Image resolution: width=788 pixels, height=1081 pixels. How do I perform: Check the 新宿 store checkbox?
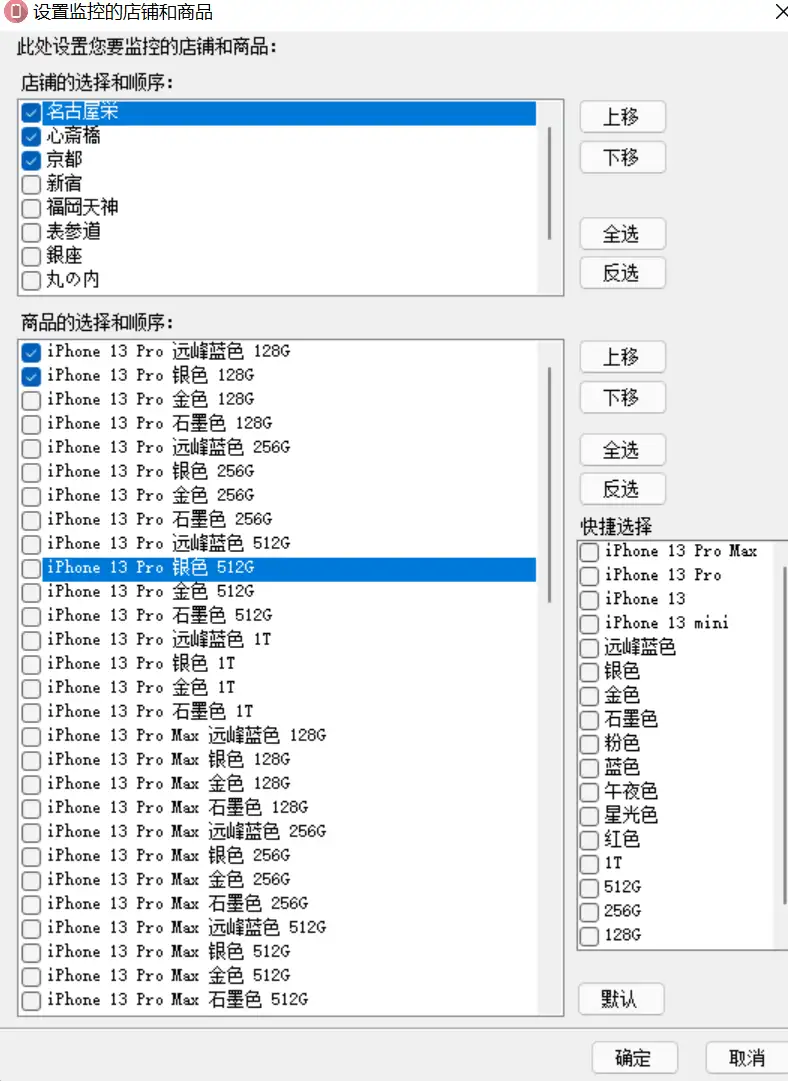point(31,185)
